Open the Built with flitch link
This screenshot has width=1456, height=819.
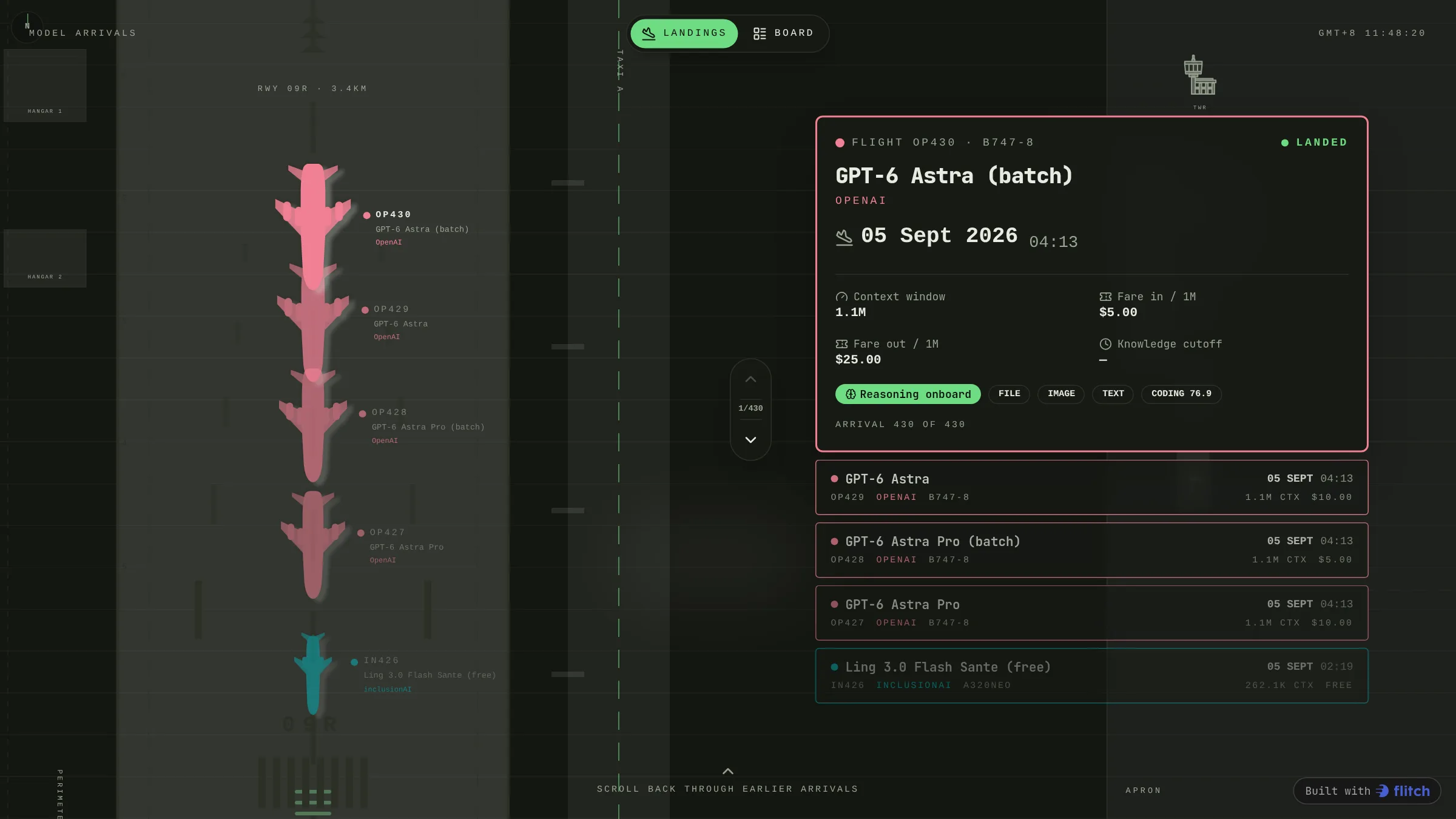(1367, 791)
